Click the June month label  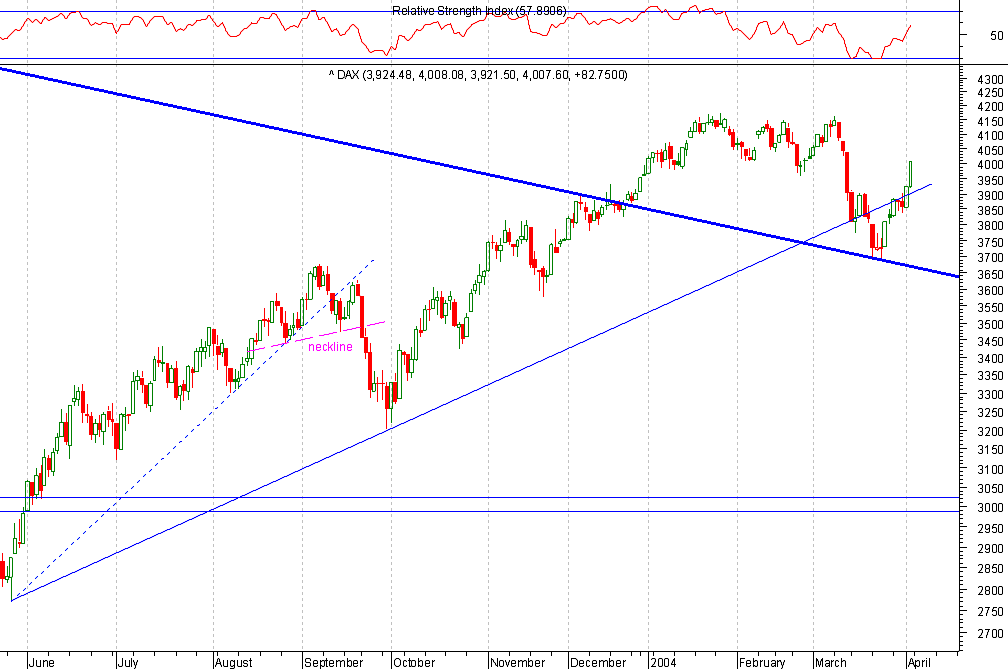pos(42,663)
